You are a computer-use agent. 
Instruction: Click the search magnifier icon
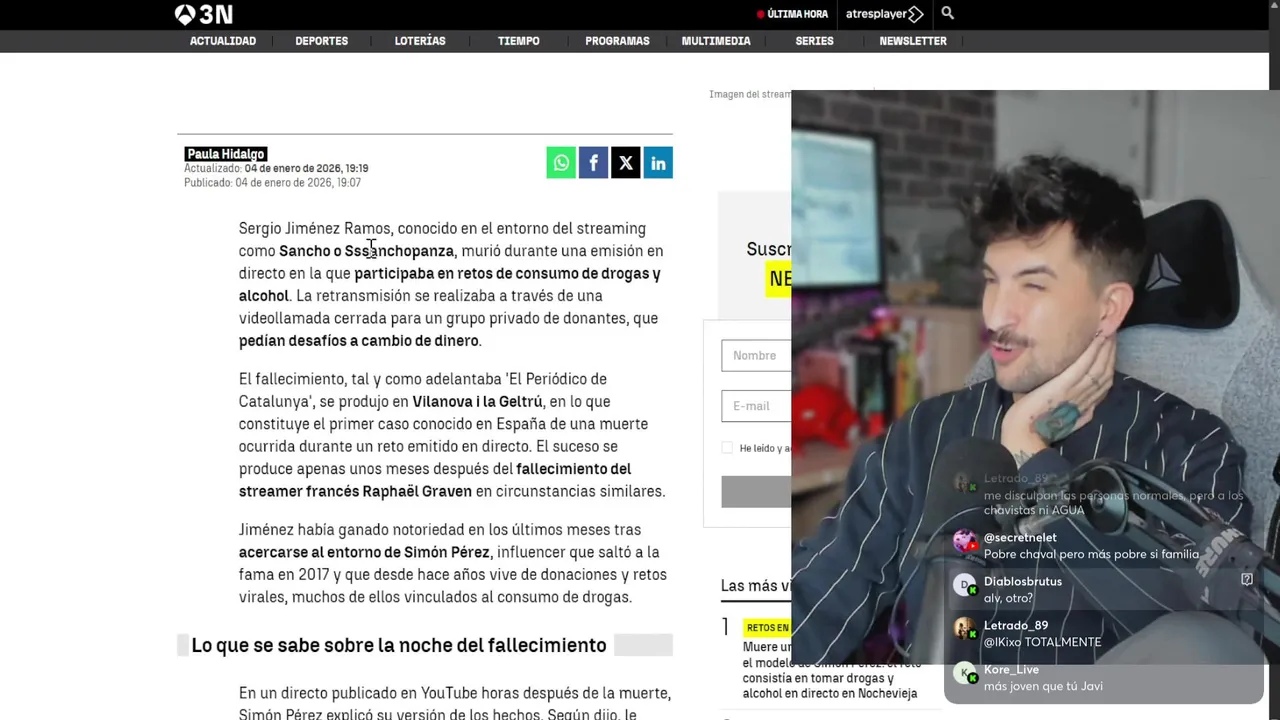coord(948,13)
